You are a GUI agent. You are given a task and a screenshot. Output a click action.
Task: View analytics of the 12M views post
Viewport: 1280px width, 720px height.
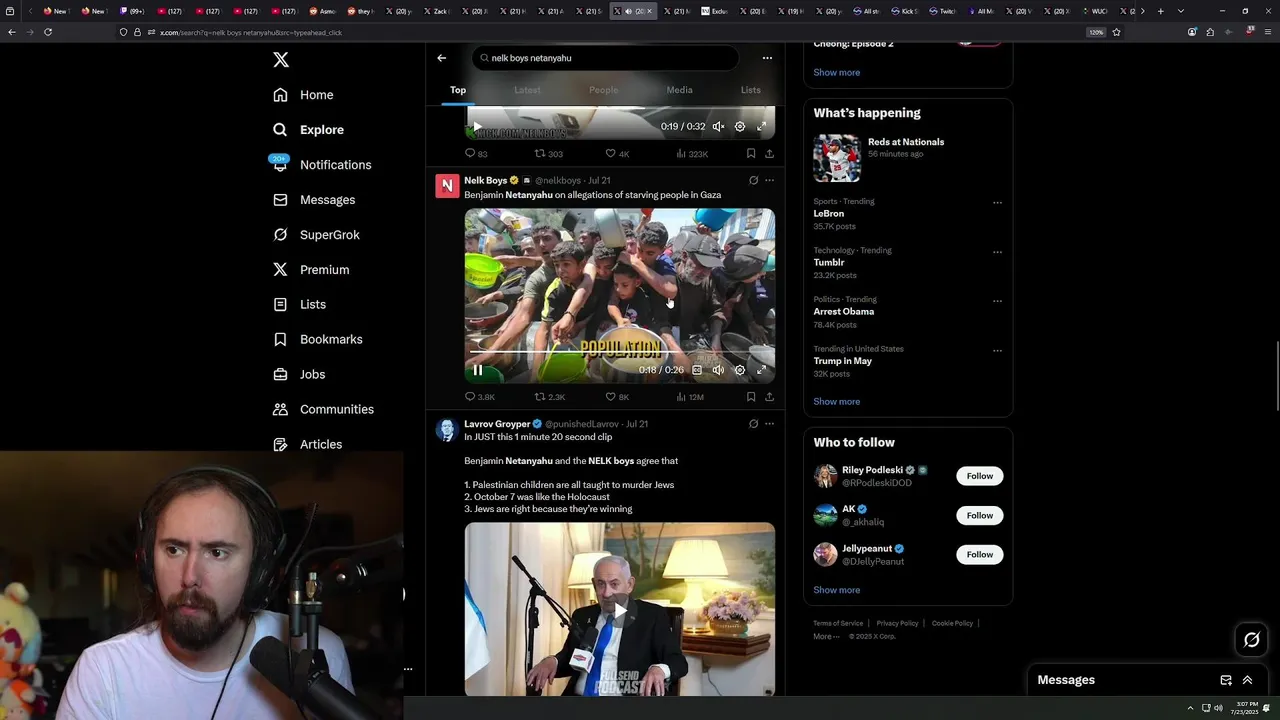pyautogui.click(x=690, y=397)
